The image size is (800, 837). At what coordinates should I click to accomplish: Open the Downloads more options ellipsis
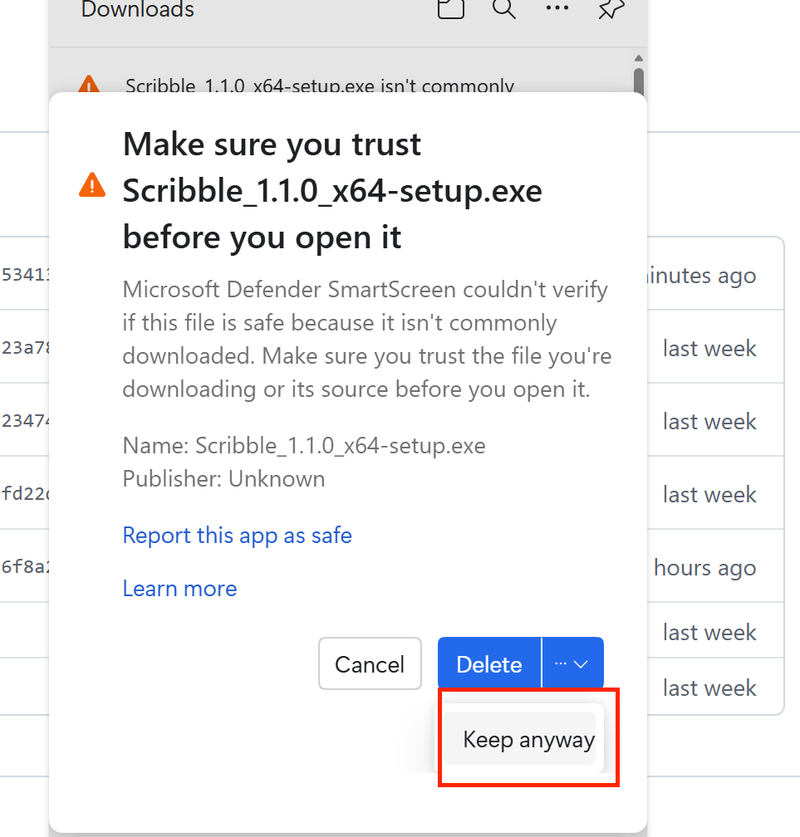(x=557, y=8)
